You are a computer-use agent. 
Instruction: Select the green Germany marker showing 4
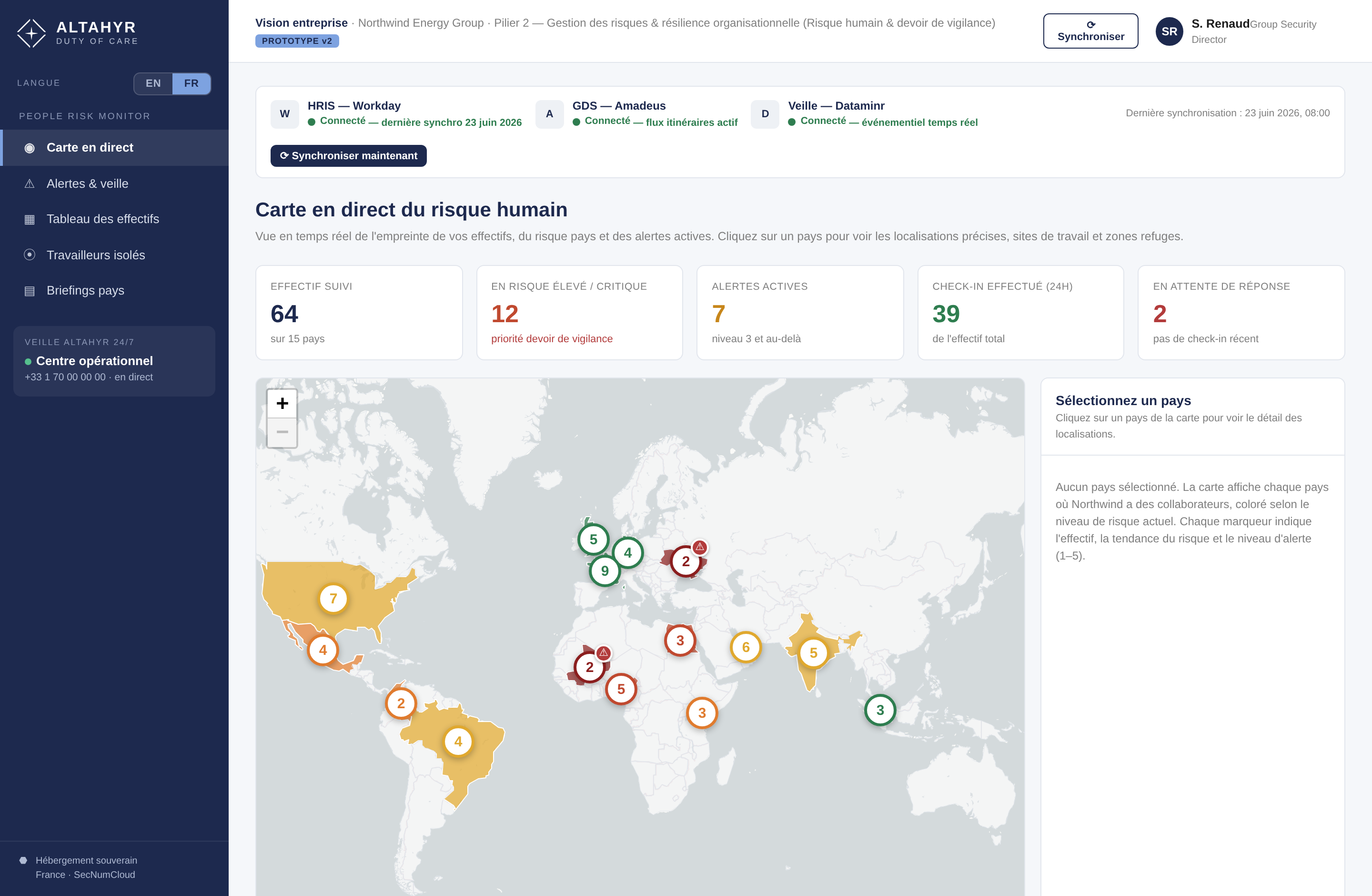(628, 553)
